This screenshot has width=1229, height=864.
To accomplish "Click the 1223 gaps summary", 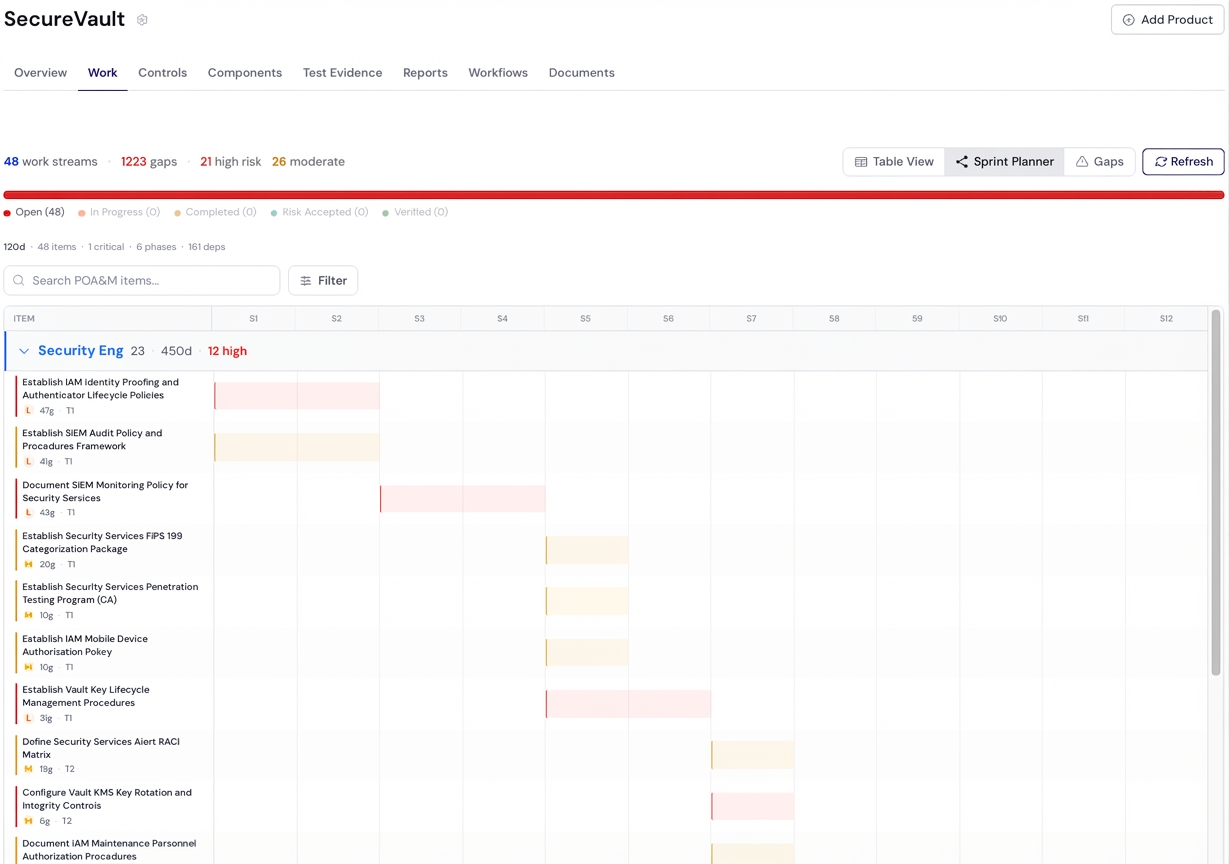I will pyautogui.click(x=149, y=162).
